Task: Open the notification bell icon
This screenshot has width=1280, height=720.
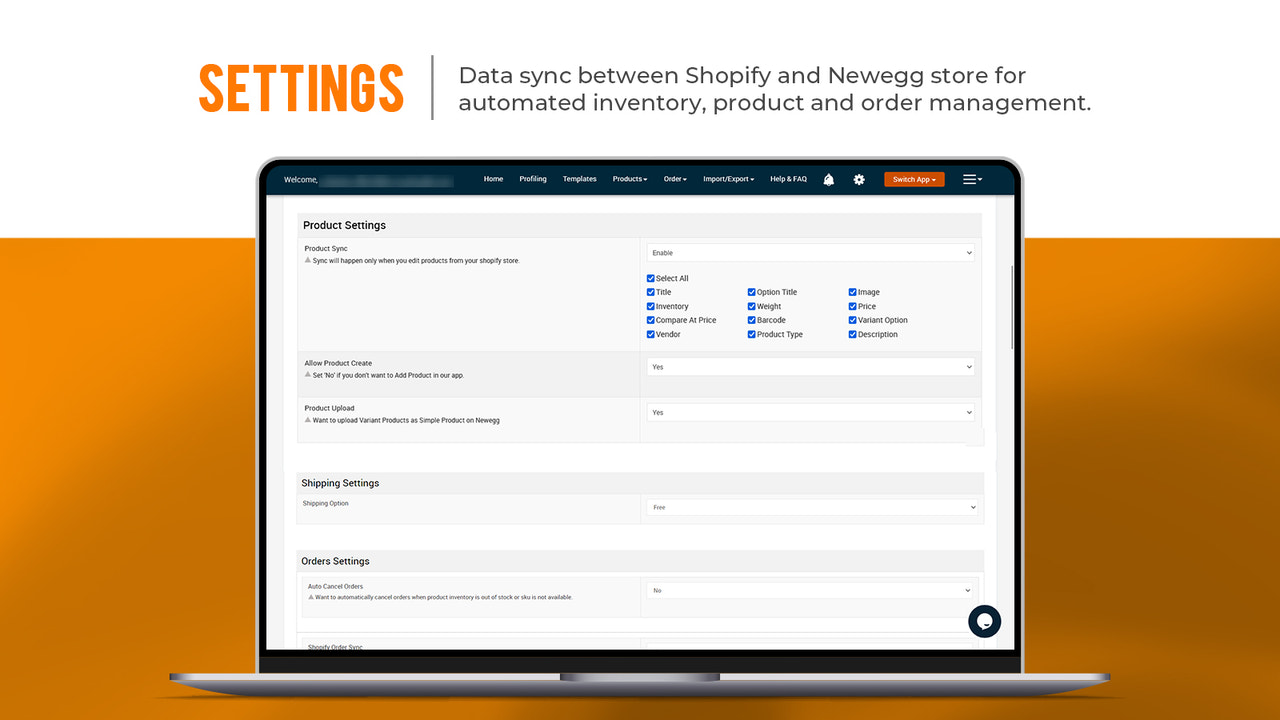Action: [x=828, y=179]
